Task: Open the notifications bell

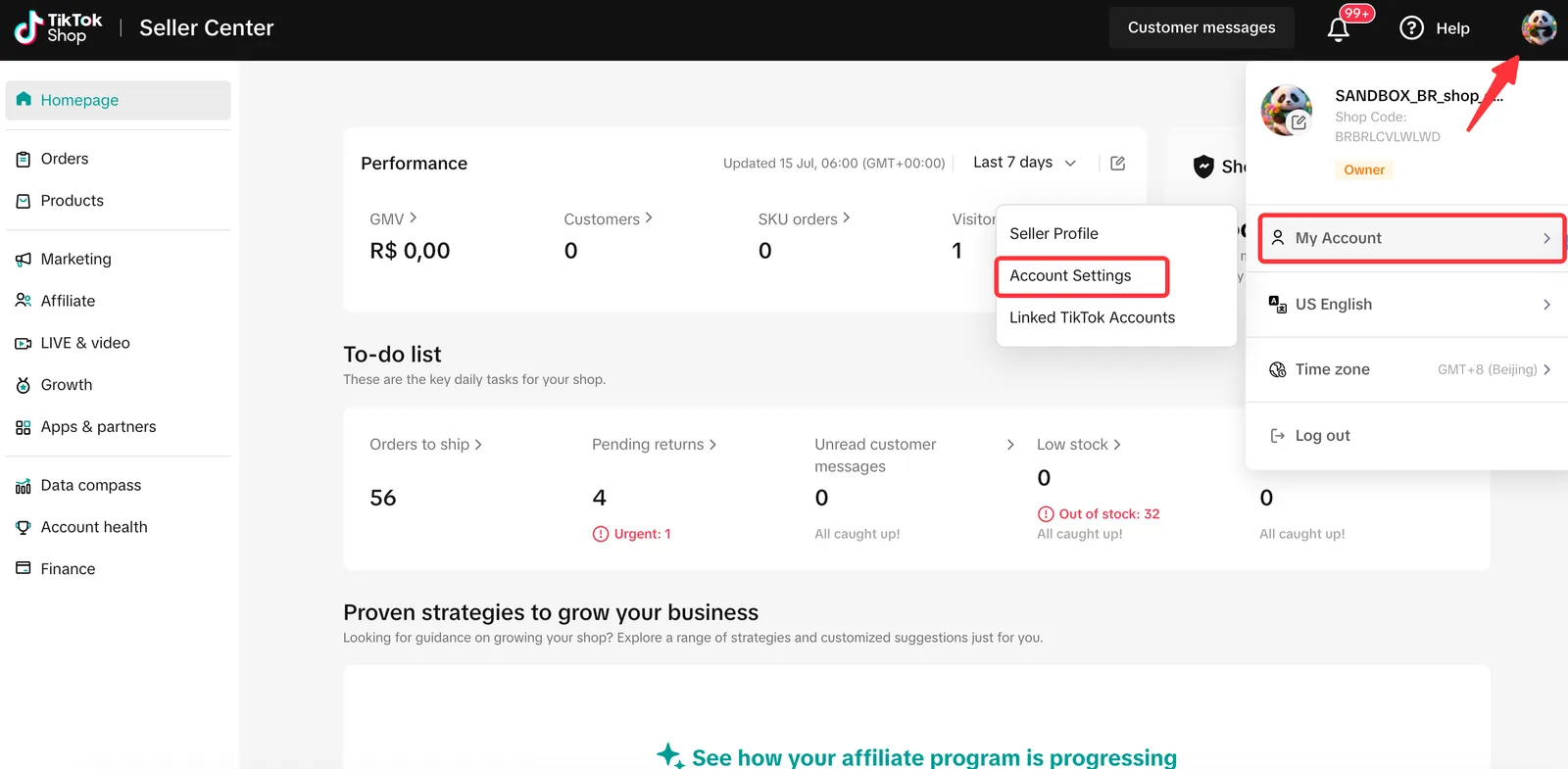Action: point(1338,28)
